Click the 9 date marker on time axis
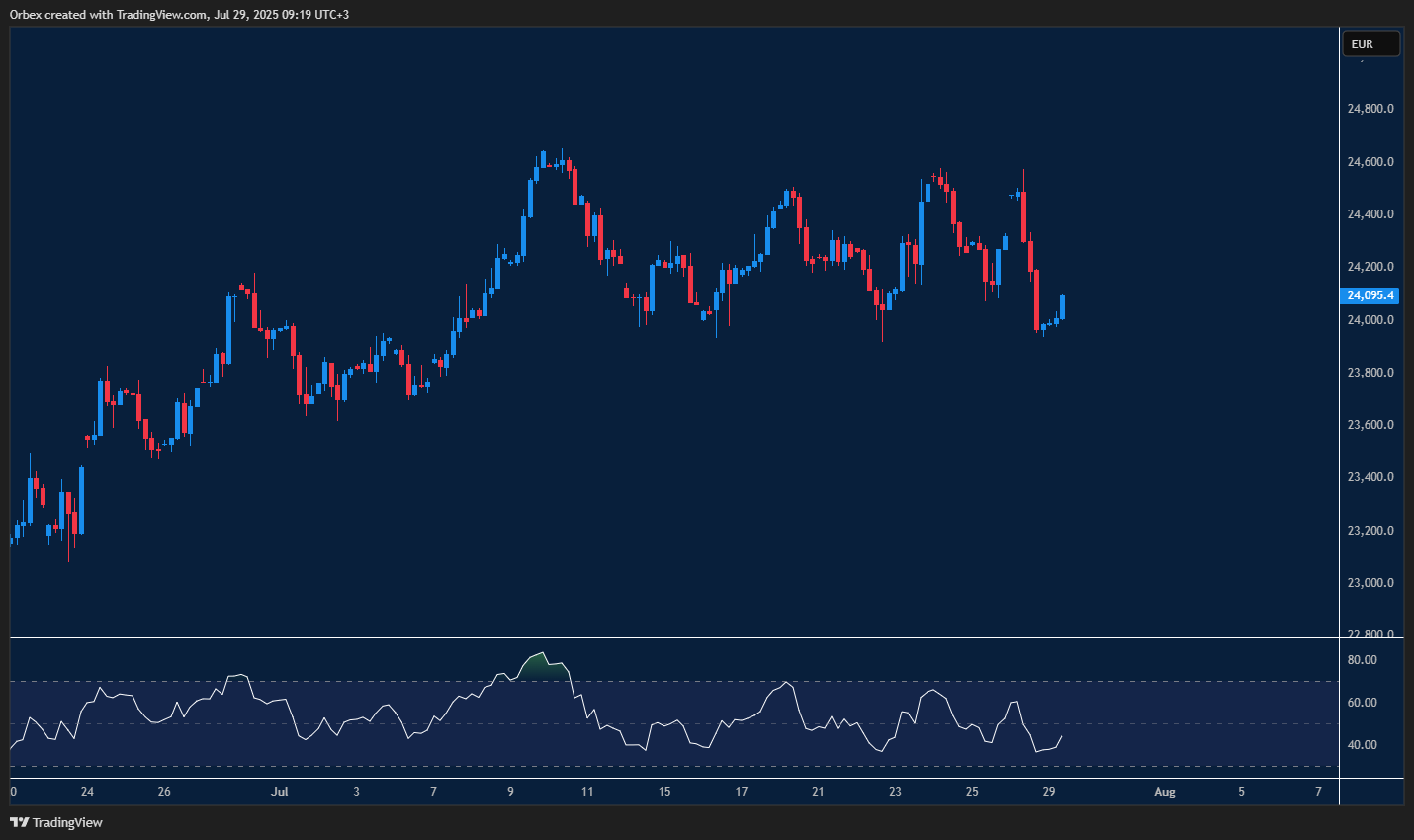Viewport: 1414px width, 840px height. pyautogui.click(x=510, y=792)
